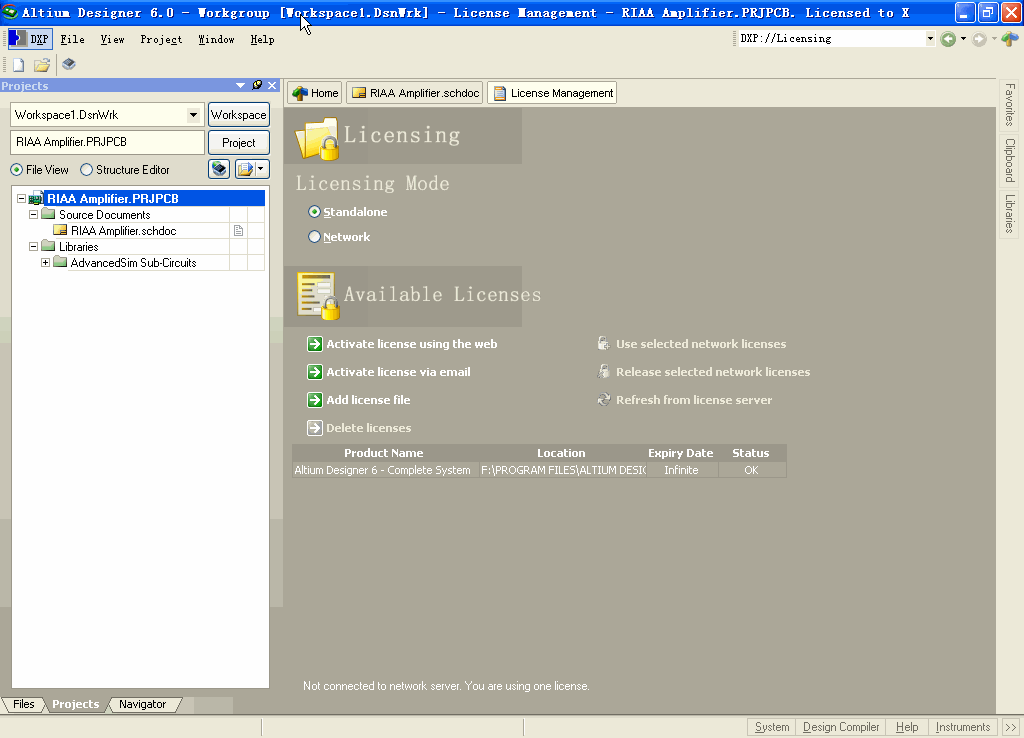
Task: Open the Design Compiler status bar button
Action: 841,727
